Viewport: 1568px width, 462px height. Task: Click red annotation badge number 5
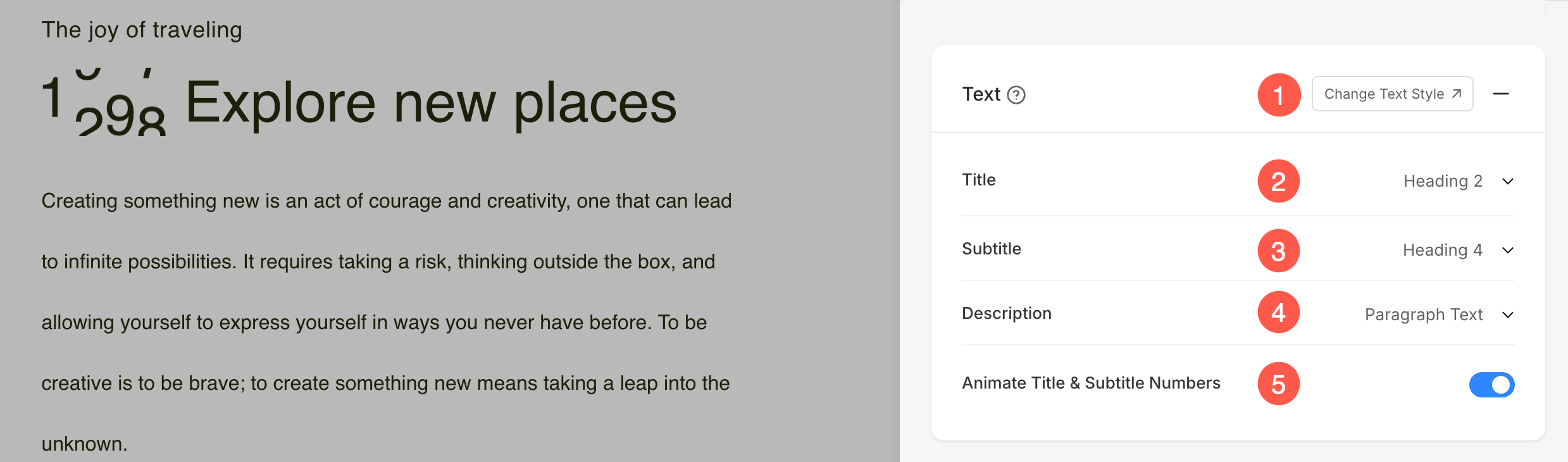[x=1279, y=384]
